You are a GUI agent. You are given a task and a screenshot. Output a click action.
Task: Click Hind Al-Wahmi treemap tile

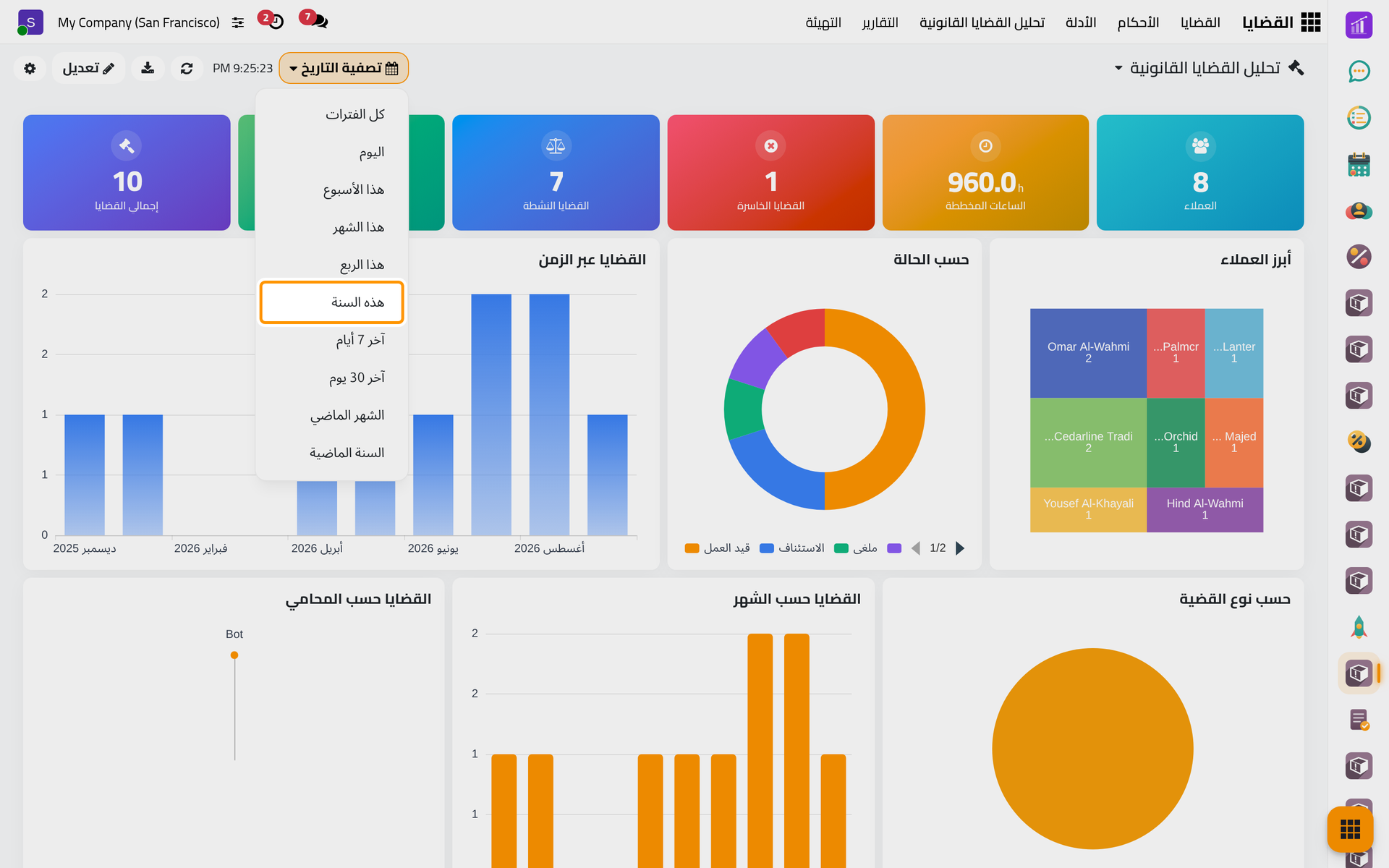pos(1205,509)
